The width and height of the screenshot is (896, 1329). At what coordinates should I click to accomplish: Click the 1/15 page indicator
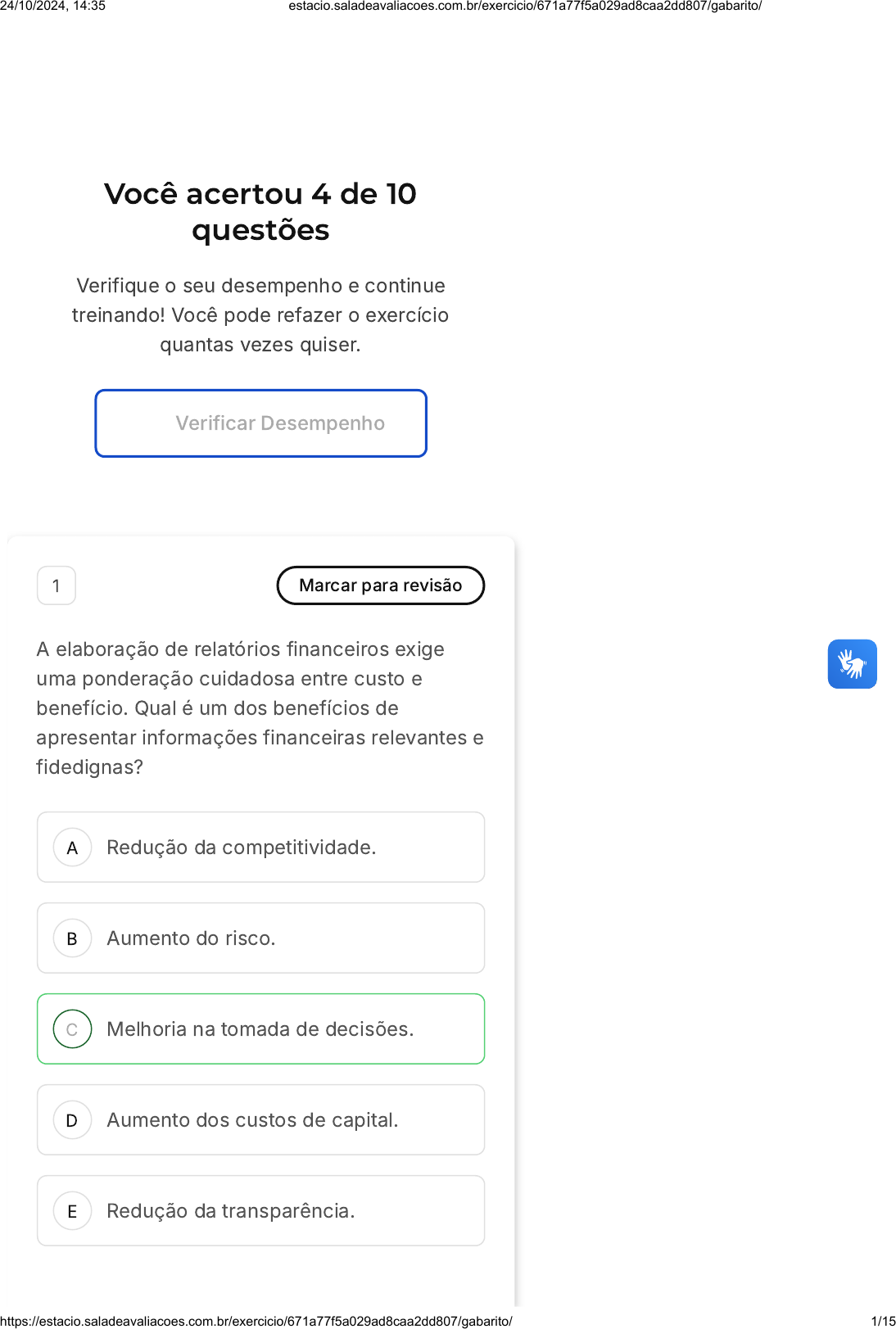(x=883, y=1321)
